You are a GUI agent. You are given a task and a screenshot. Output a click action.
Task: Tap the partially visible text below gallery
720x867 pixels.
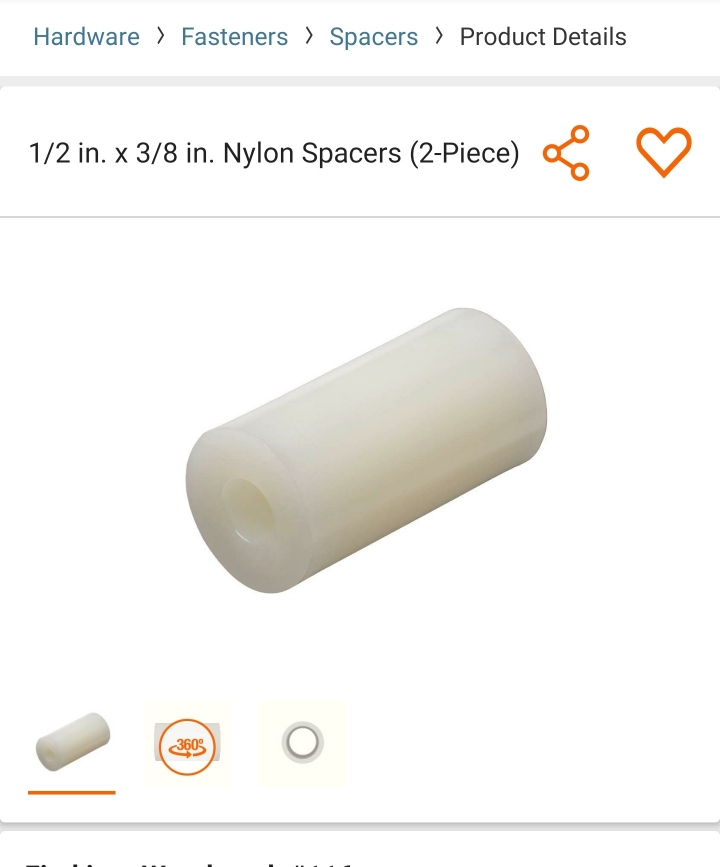tap(189, 863)
